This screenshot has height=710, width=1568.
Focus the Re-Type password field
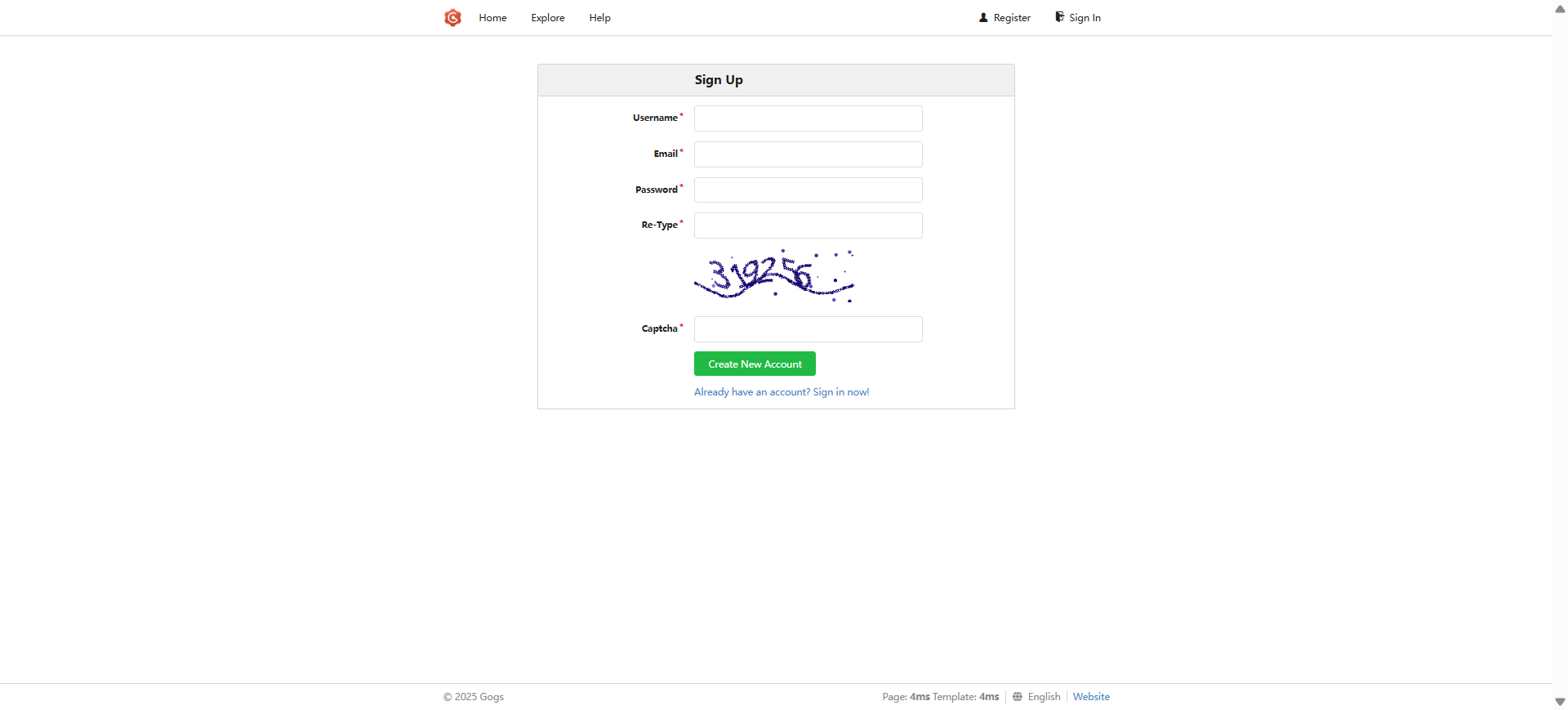click(x=808, y=226)
